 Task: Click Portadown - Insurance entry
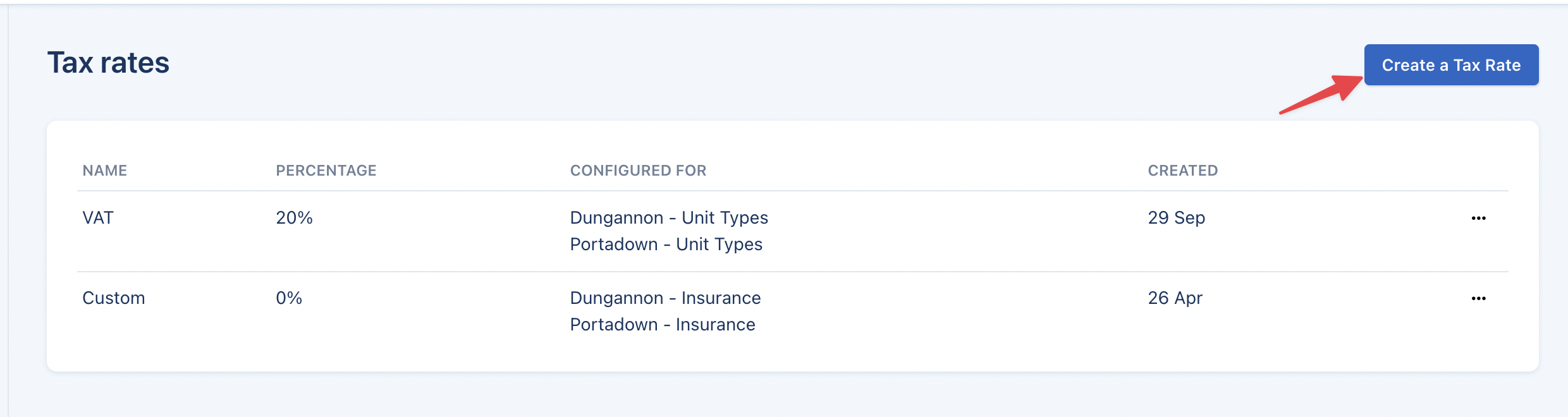coord(663,325)
